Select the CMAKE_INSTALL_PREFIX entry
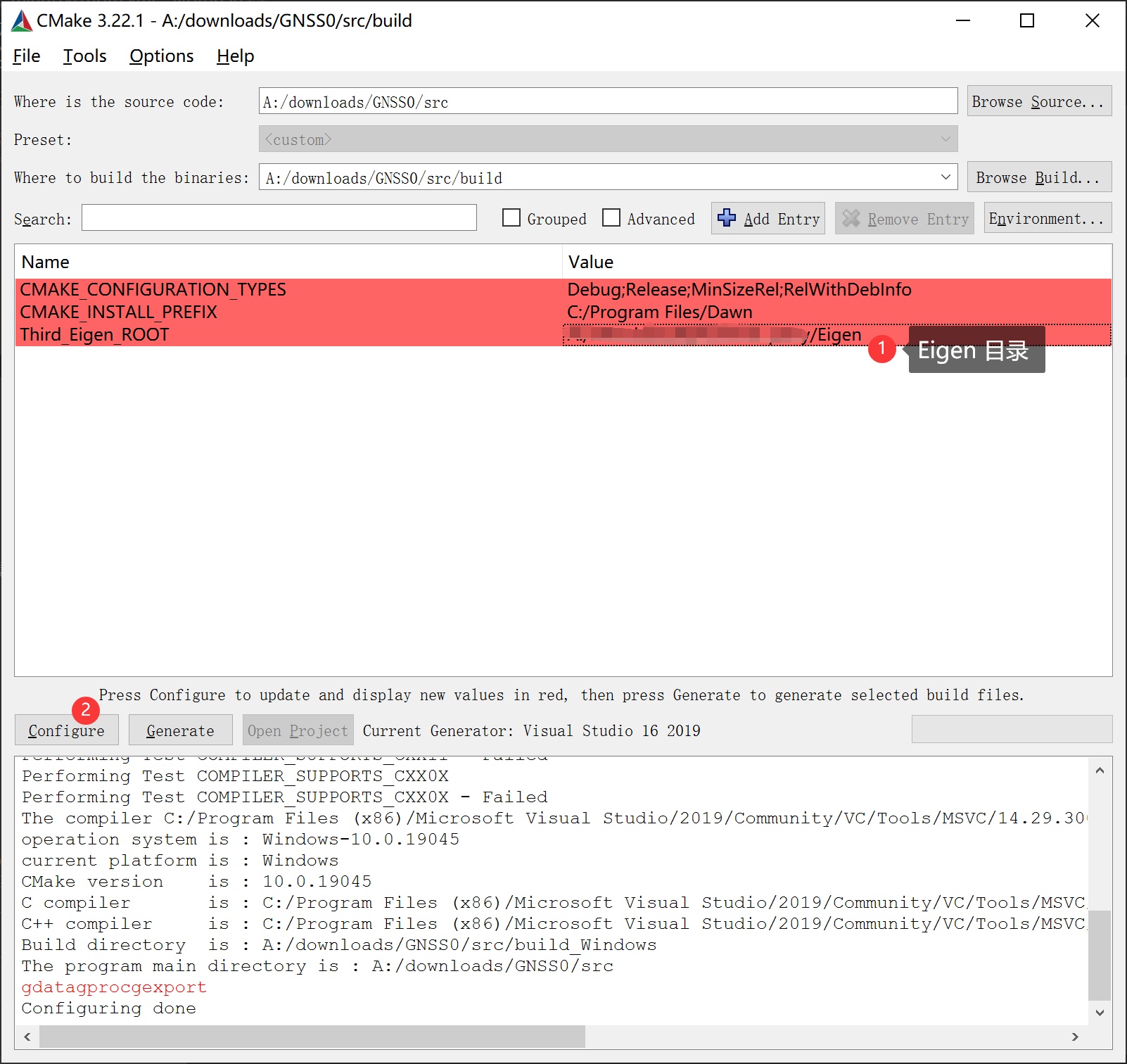This screenshot has width=1127, height=1064. coord(118,312)
